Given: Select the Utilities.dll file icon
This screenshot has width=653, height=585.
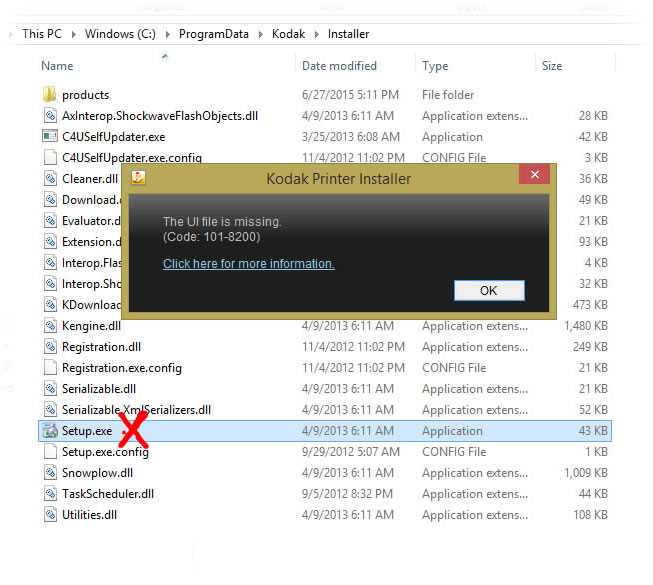Looking at the screenshot, I should coord(50,515).
